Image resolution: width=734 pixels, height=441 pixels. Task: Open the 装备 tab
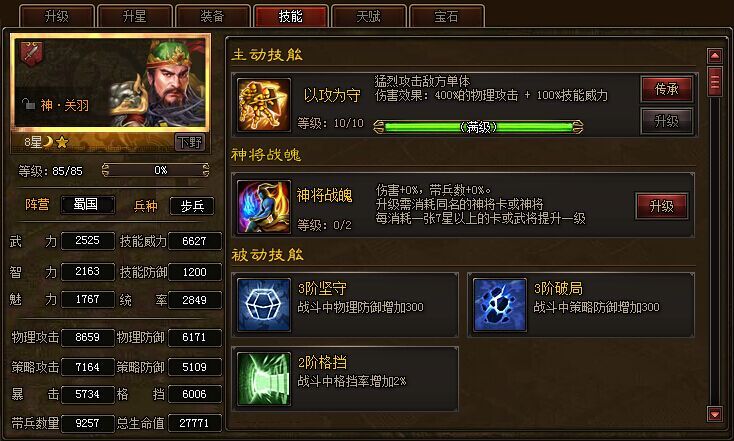tap(213, 16)
